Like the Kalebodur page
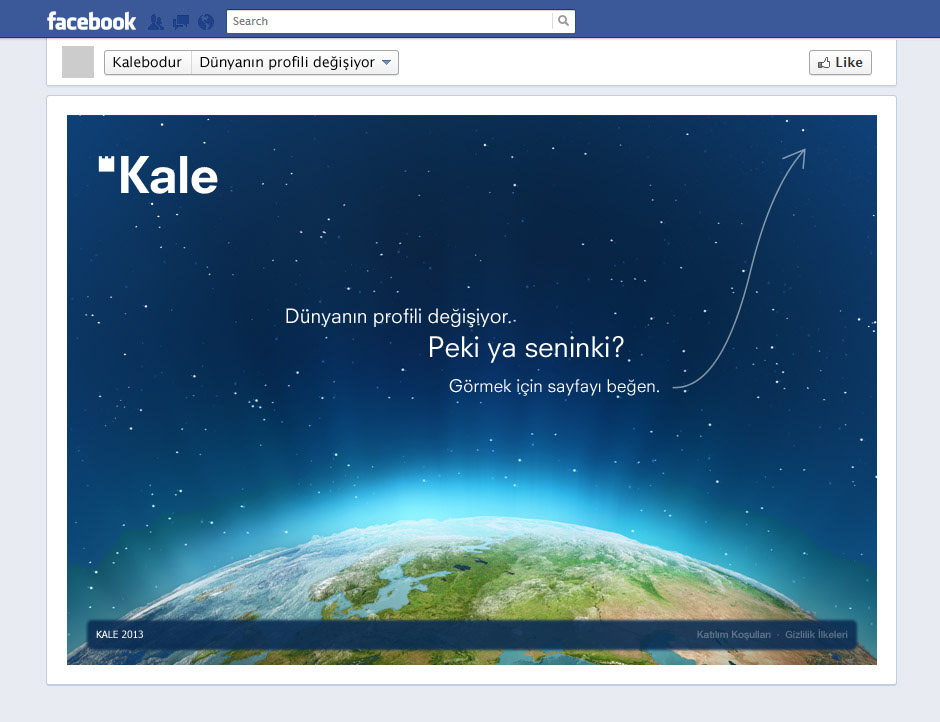Image resolution: width=940 pixels, height=722 pixels. (x=840, y=62)
